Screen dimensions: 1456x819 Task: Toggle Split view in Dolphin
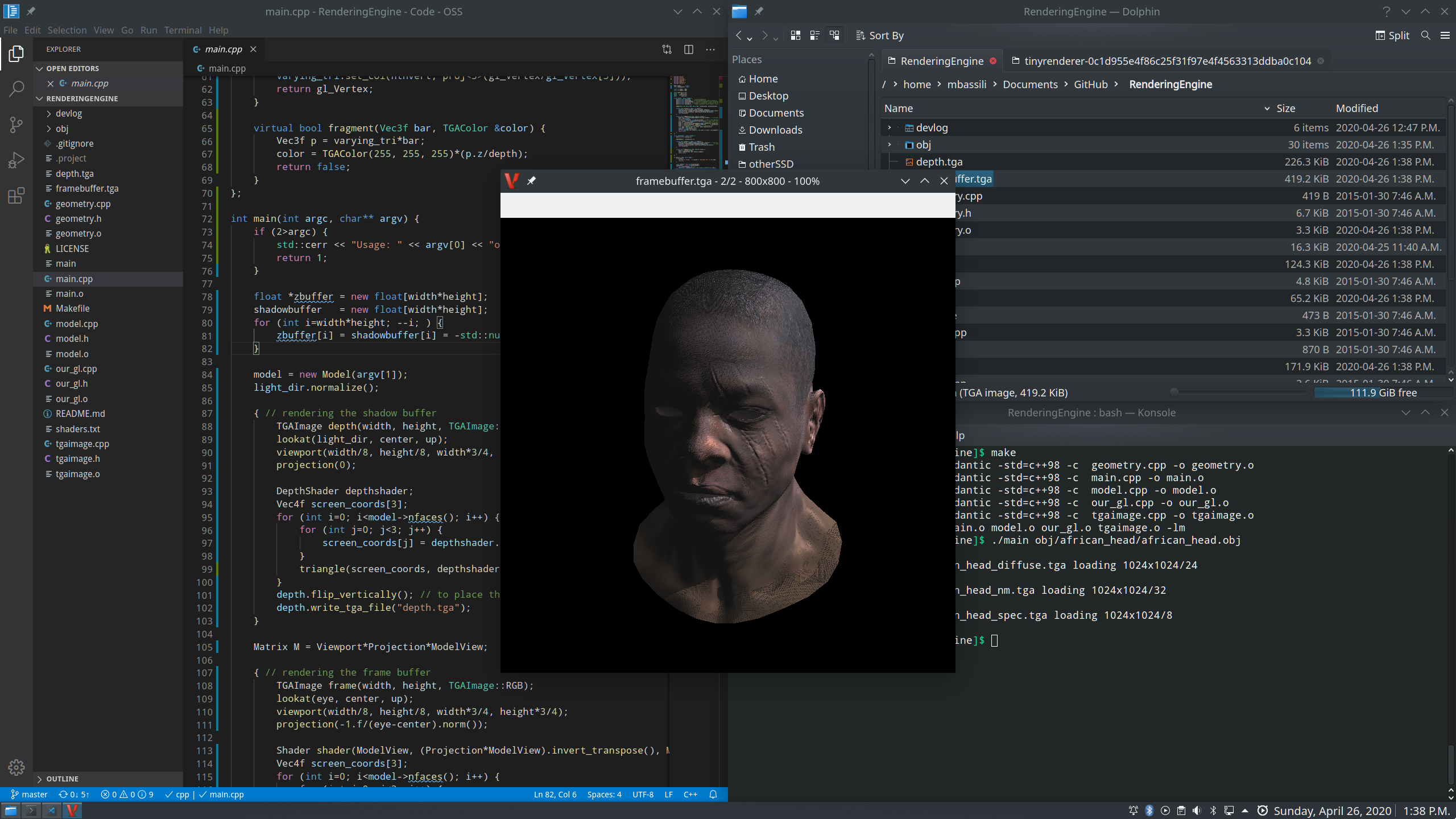pos(1392,35)
